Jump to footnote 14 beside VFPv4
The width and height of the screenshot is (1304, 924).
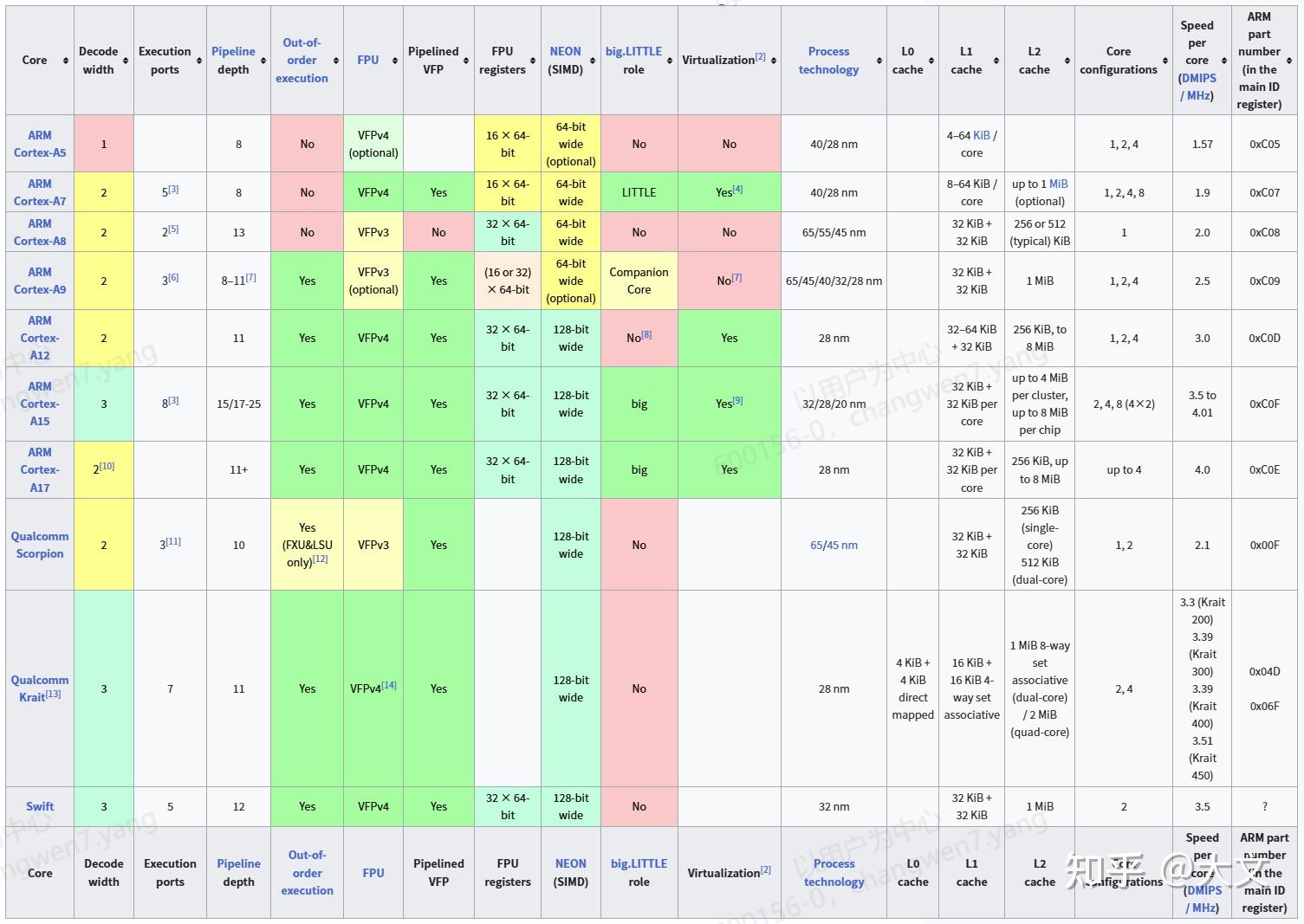(389, 685)
